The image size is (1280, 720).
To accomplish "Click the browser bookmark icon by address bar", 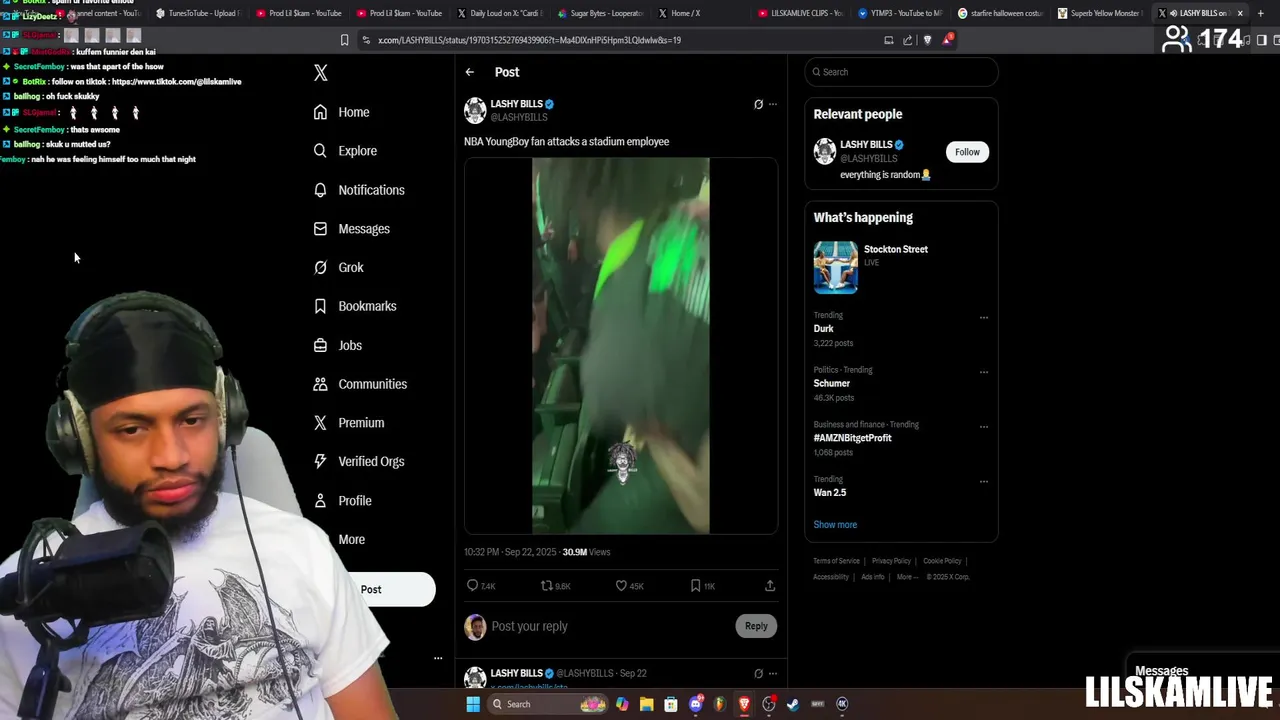I will tap(344, 40).
